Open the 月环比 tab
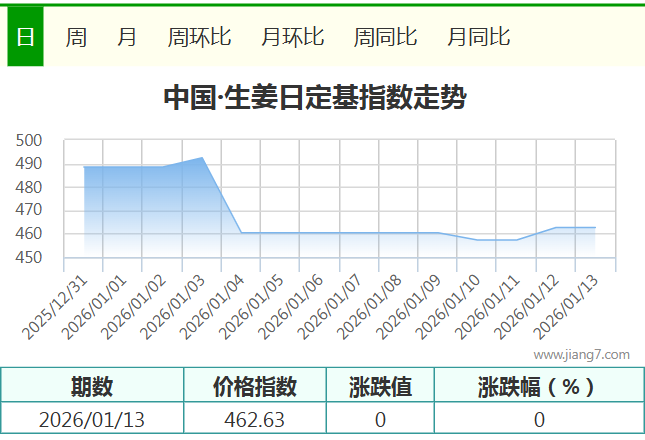The width and height of the screenshot is (645, 440). coord(292,37)
